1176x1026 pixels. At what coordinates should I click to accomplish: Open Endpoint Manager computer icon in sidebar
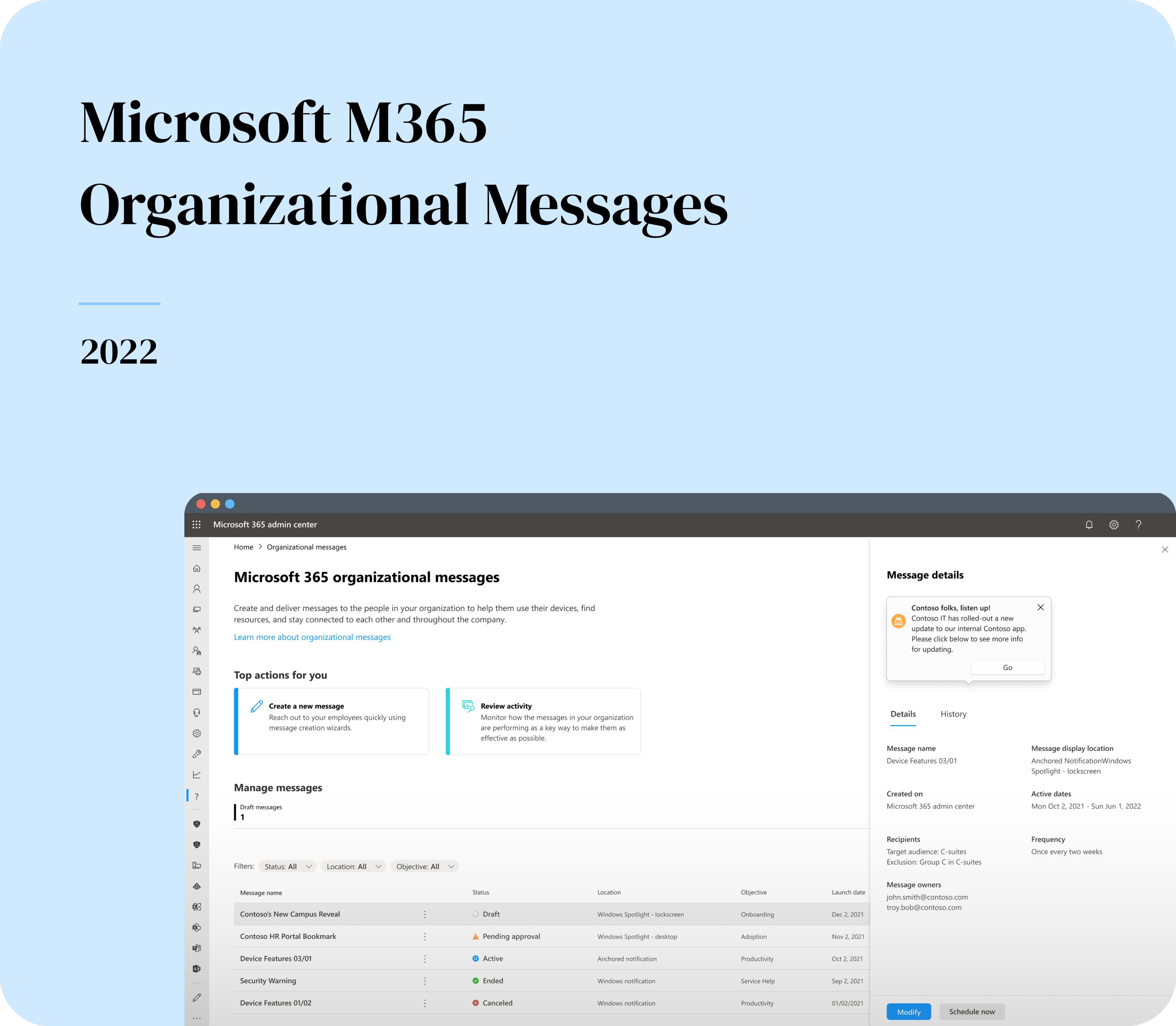[x=196, y=866]
